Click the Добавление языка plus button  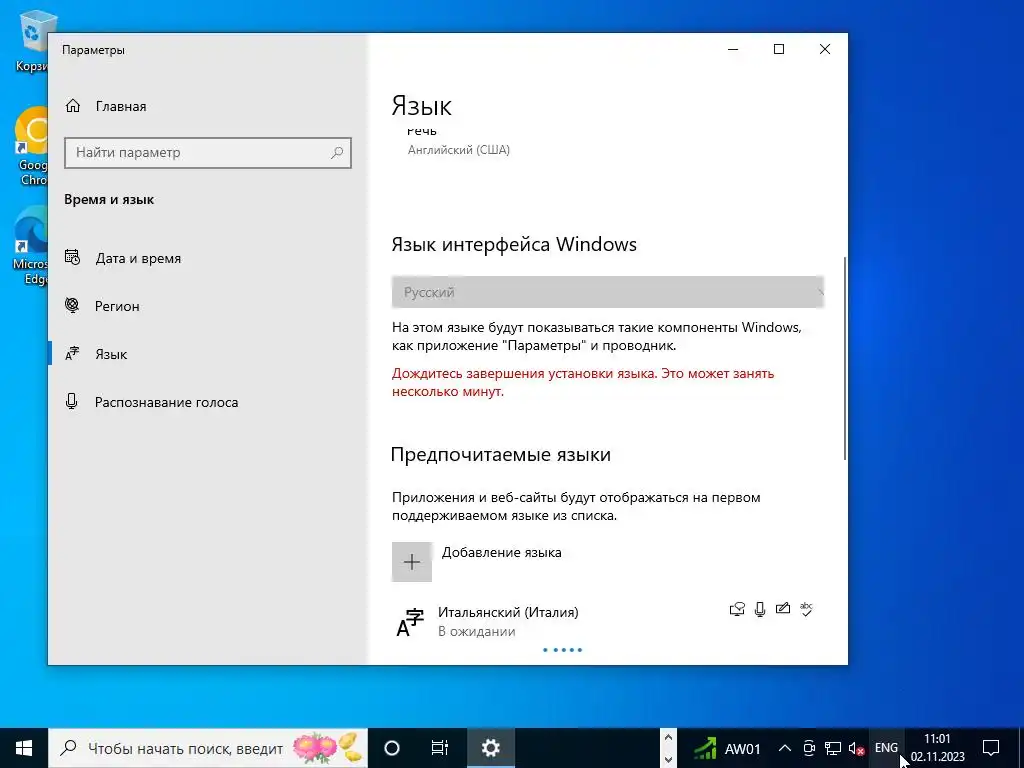pos(411,562)
